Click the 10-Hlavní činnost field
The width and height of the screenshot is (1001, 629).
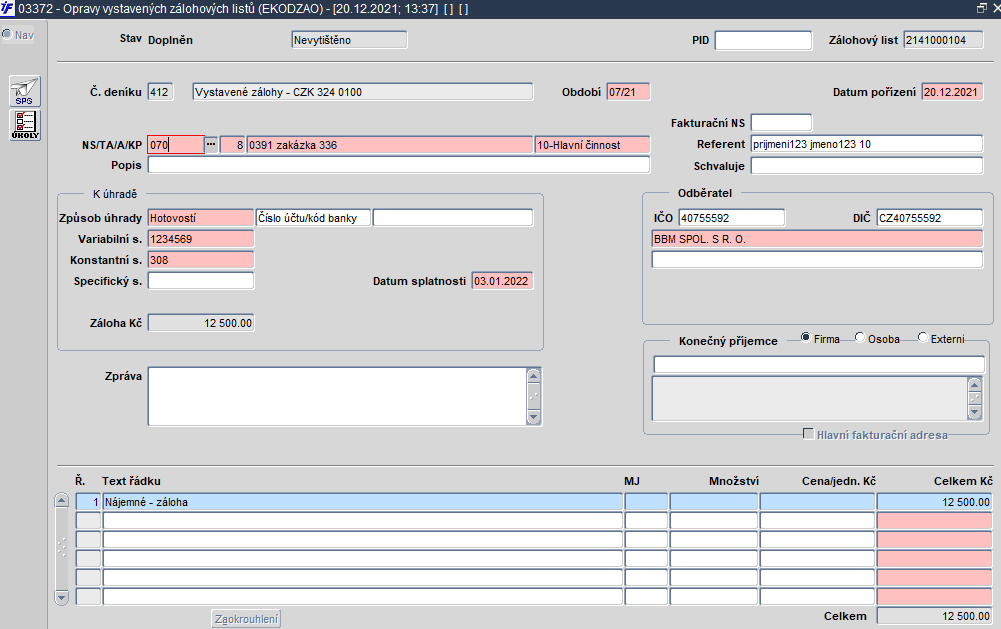tap(592, 145)
